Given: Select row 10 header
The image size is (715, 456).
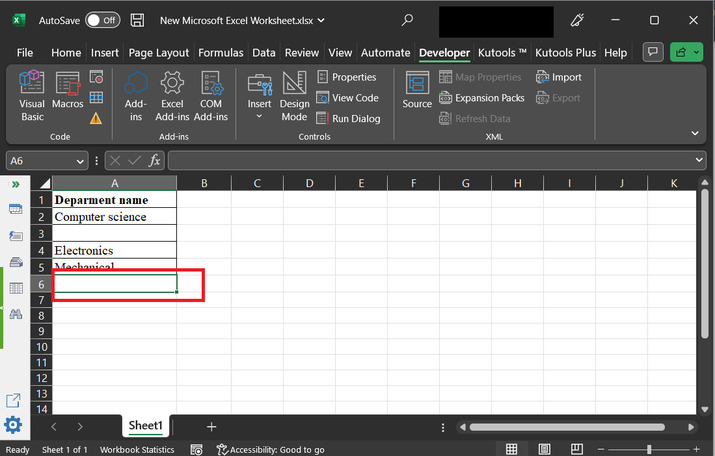Looking at the screenshot, I should [x=41, y=347].
